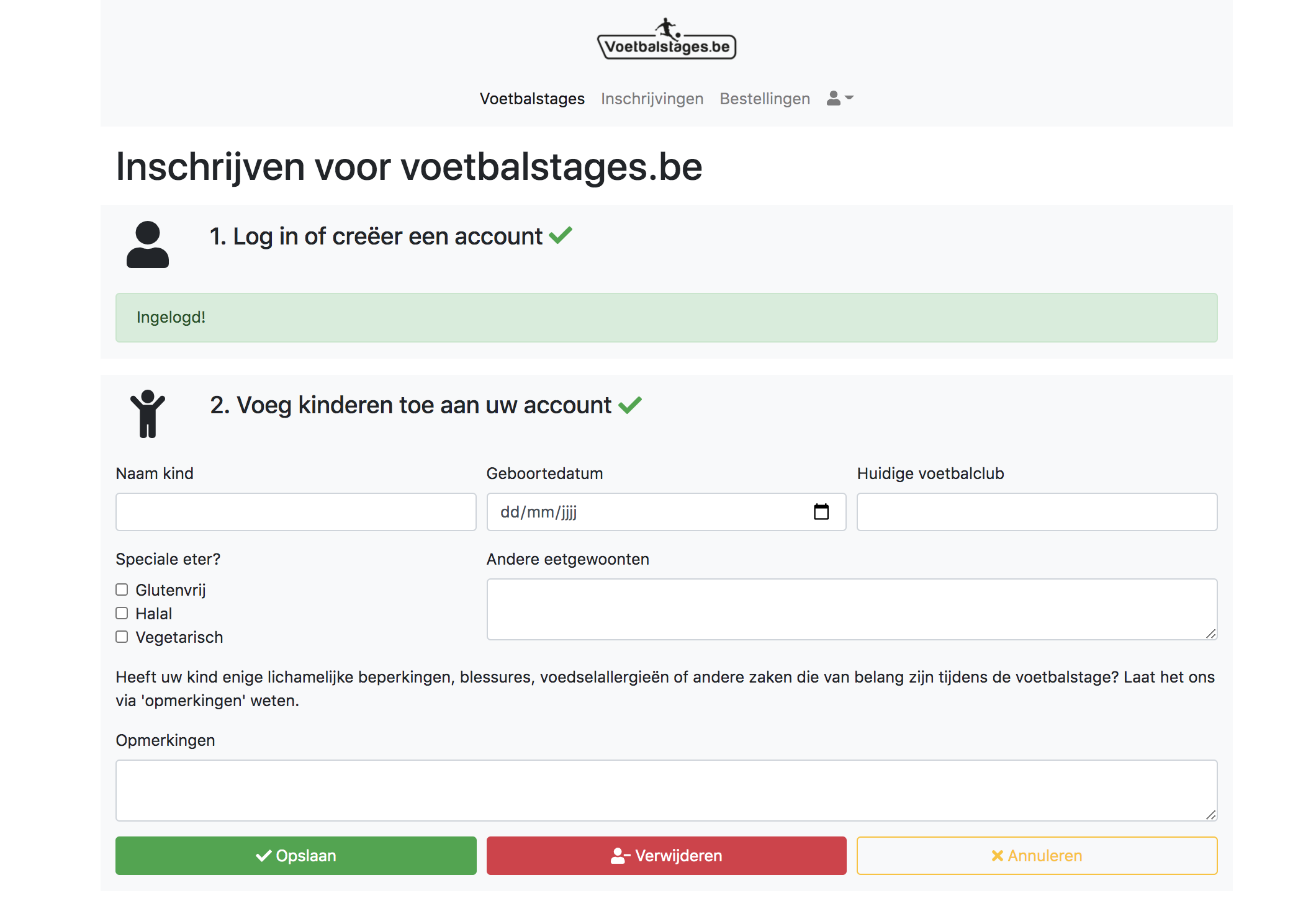The height and width of the screenshot is (901, 1316).
Task: Navigate to Inschrijvingen in the menu
Action: tap(651, 98)
